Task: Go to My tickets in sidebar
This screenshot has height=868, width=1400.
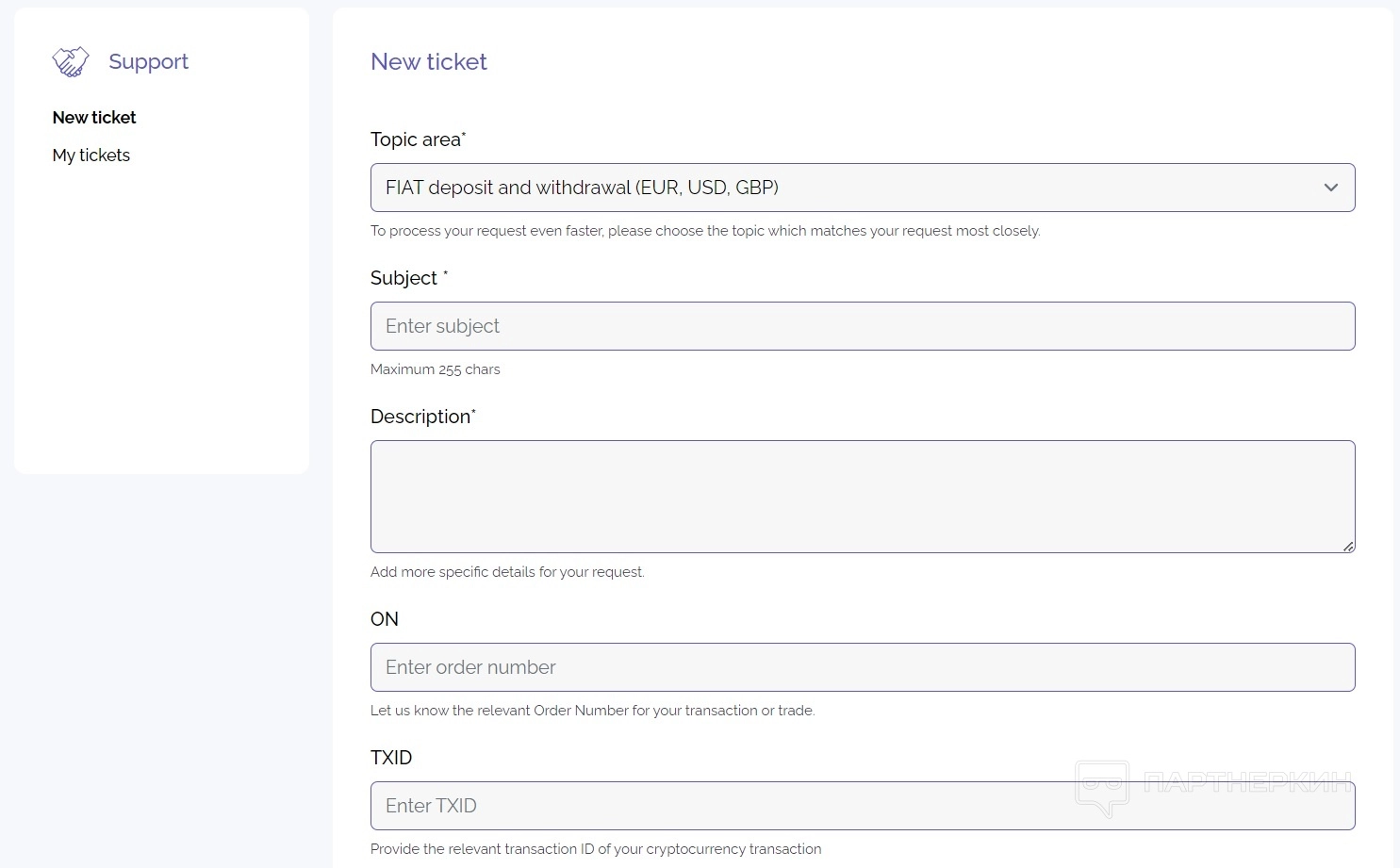Action: 91,156
